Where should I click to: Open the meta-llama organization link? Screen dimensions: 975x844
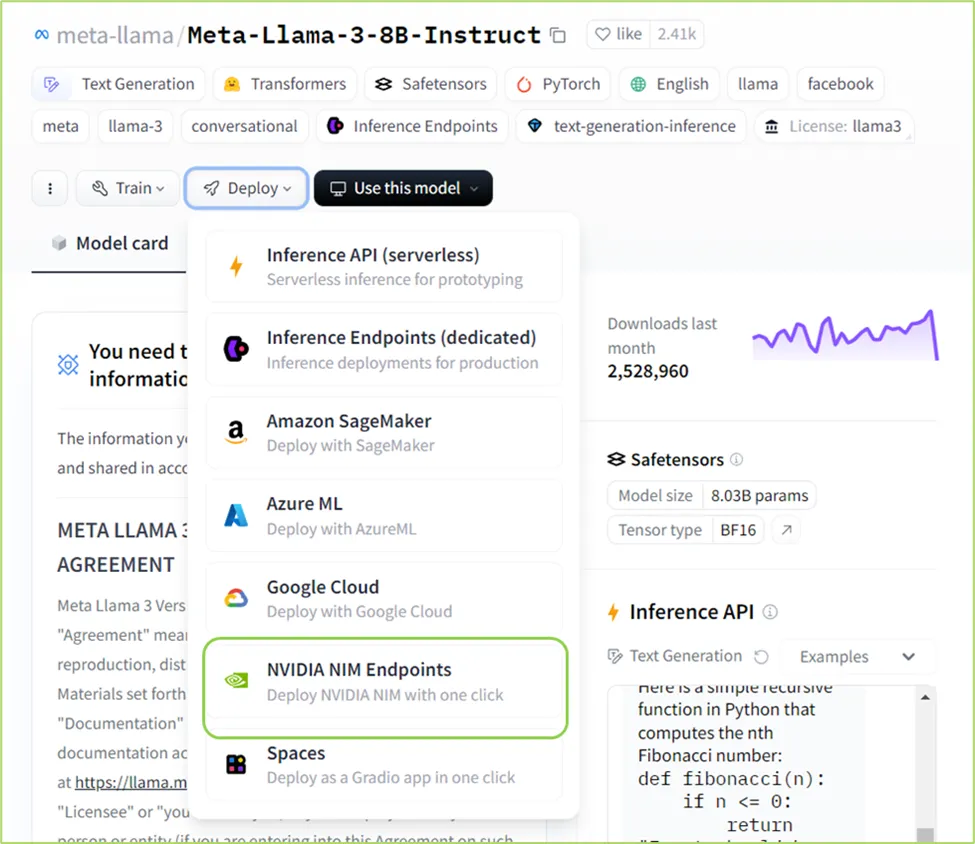coord(115,35)
